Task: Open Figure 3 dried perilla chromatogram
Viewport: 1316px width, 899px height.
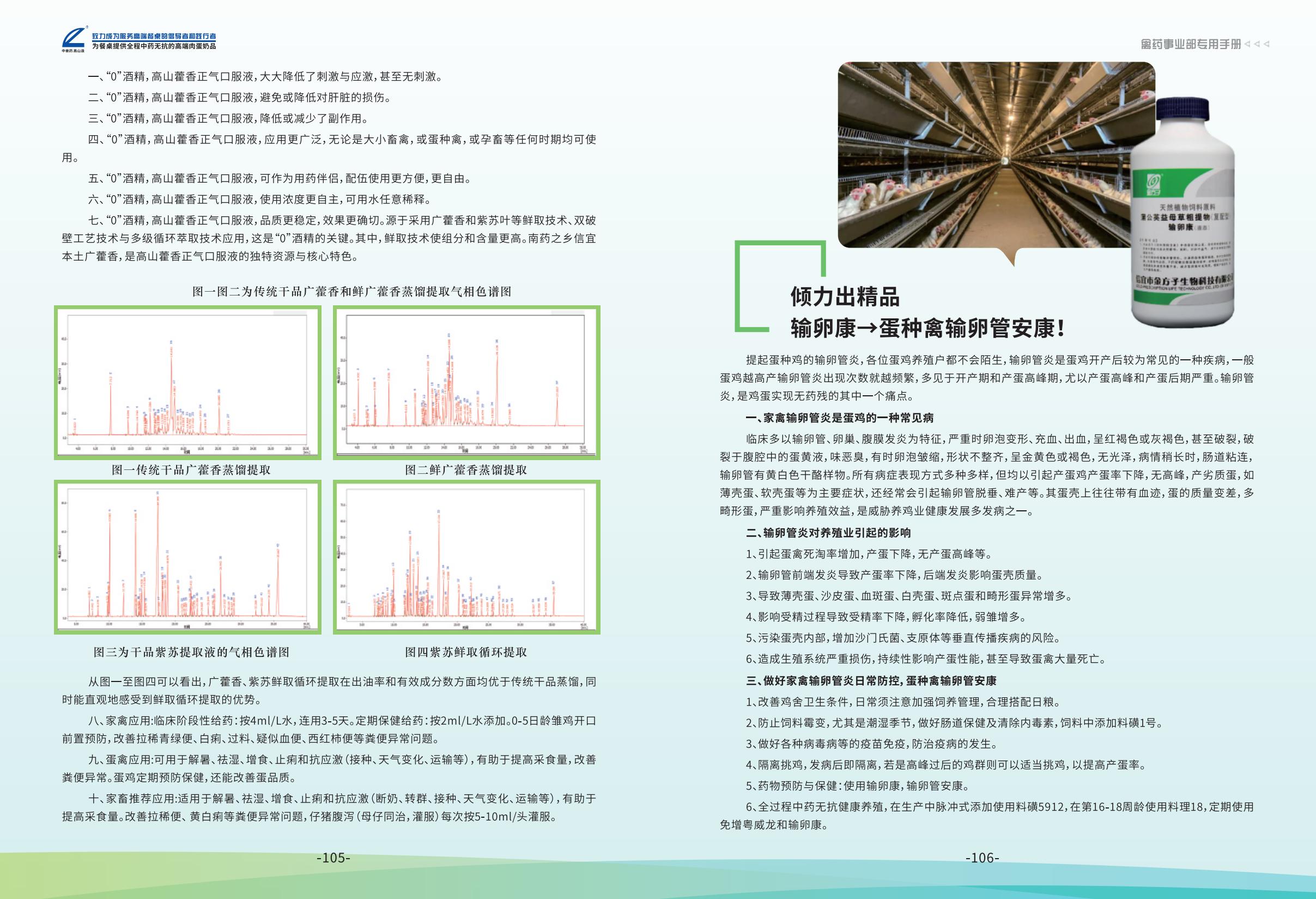Action: tap(188, 557)
